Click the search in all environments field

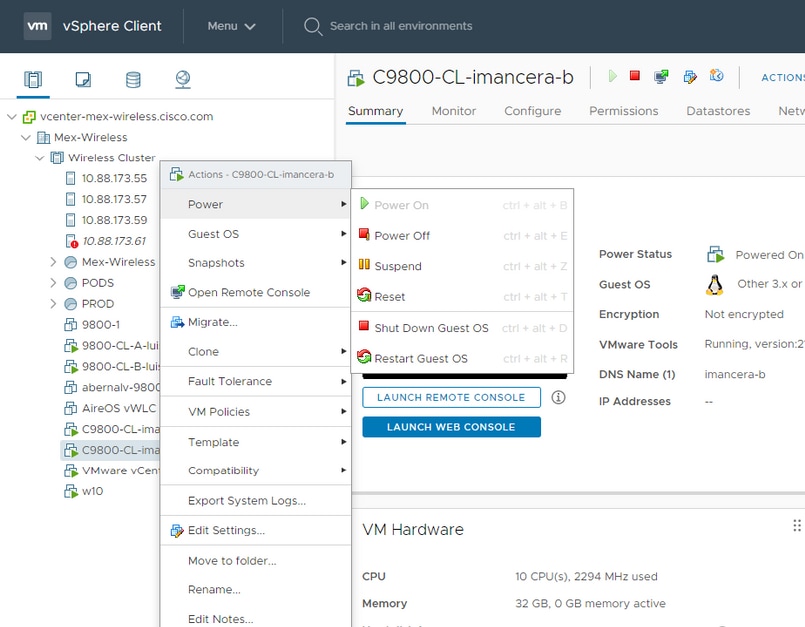401,26
